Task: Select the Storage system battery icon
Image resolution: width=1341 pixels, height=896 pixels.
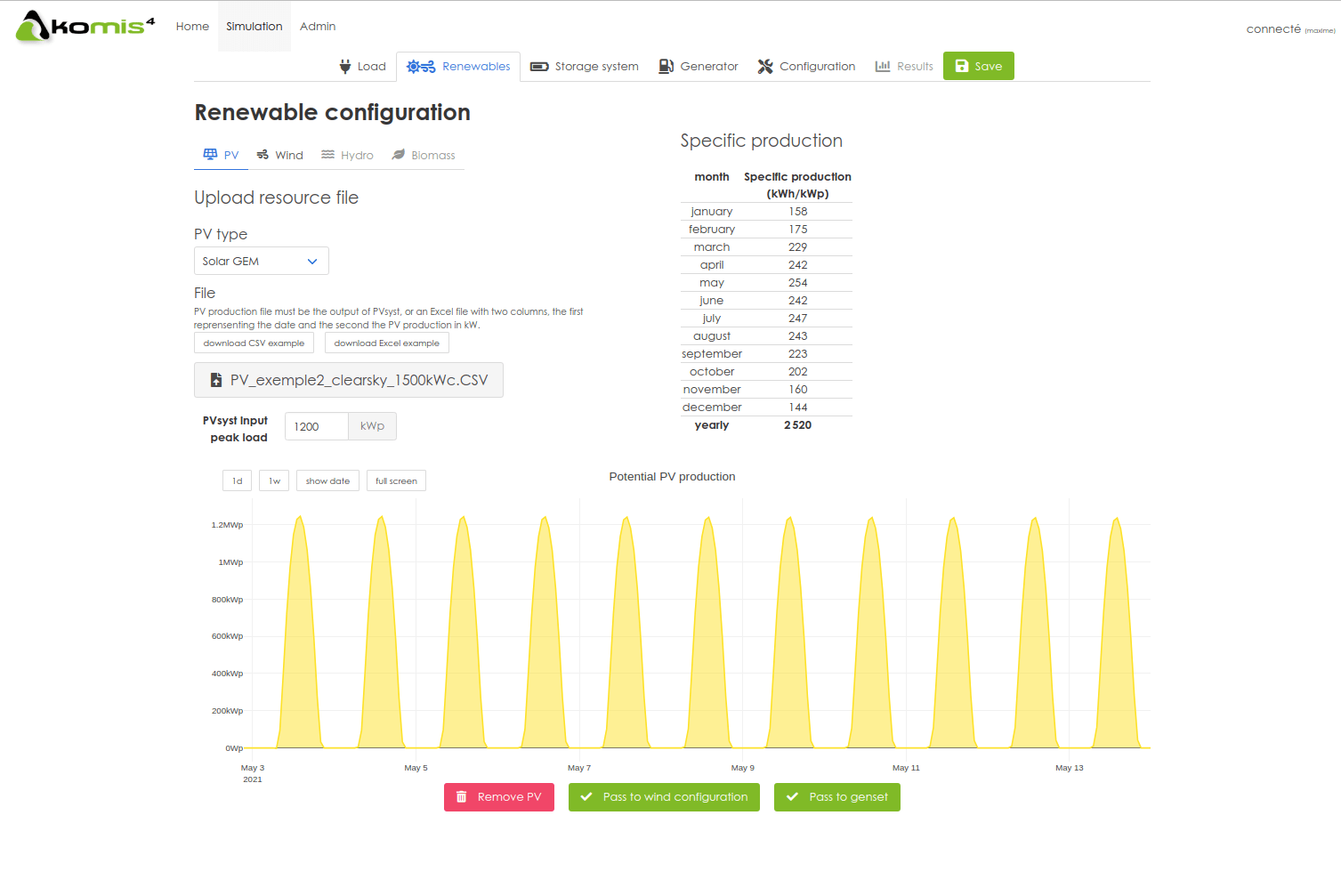Action: click(538, 67)
